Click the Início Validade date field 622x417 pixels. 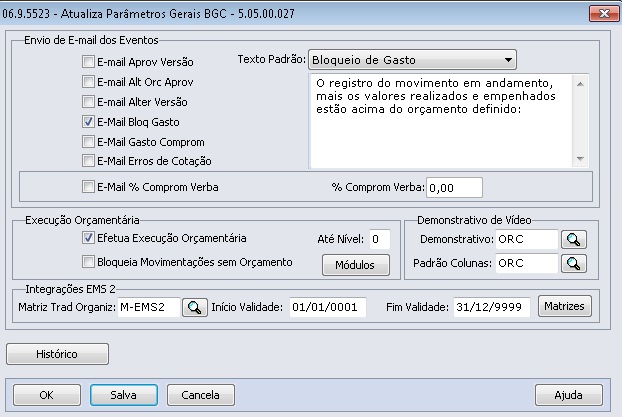click(328, 307)
